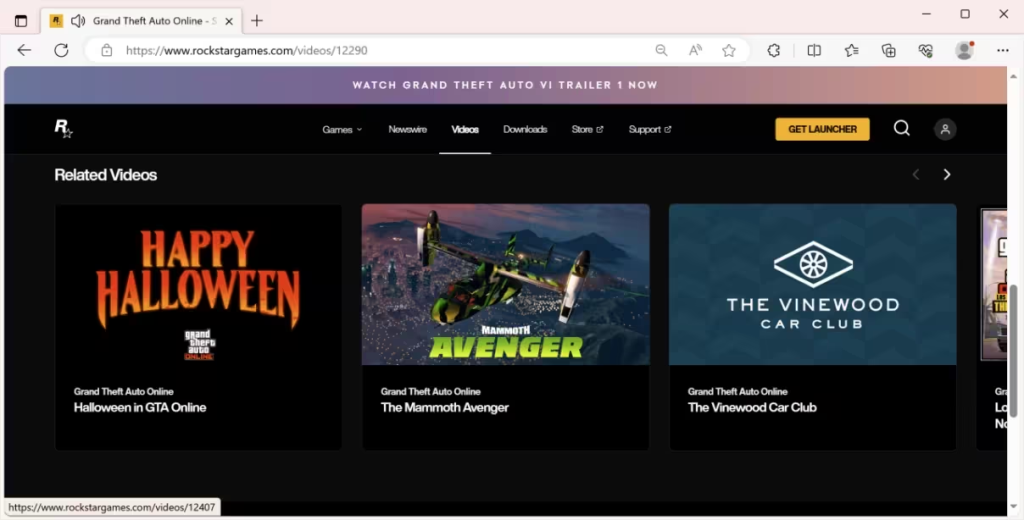Click the Related Videos heading
Viewport: 1024px width, 520px height.
tap(106, 174)
